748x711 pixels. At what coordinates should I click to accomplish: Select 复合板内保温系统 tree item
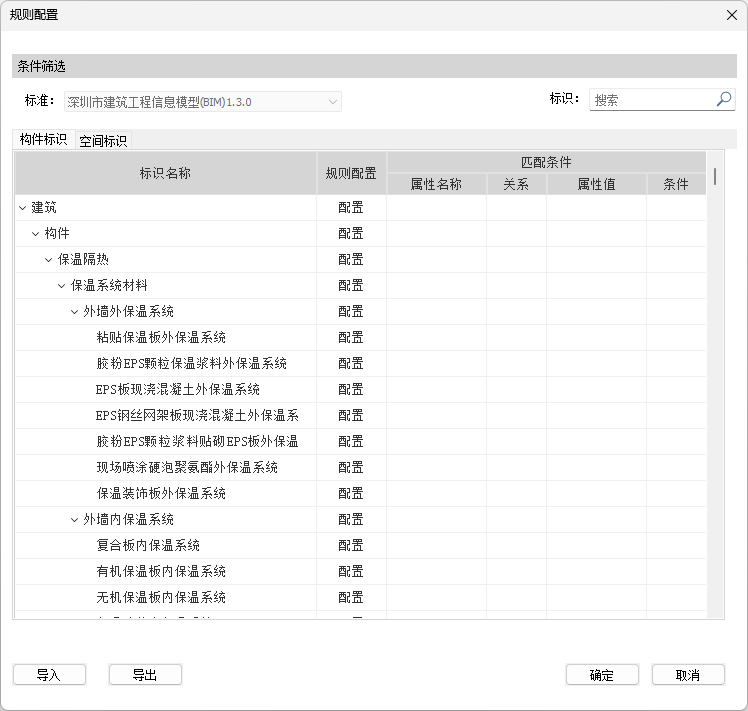coord(147,546)
